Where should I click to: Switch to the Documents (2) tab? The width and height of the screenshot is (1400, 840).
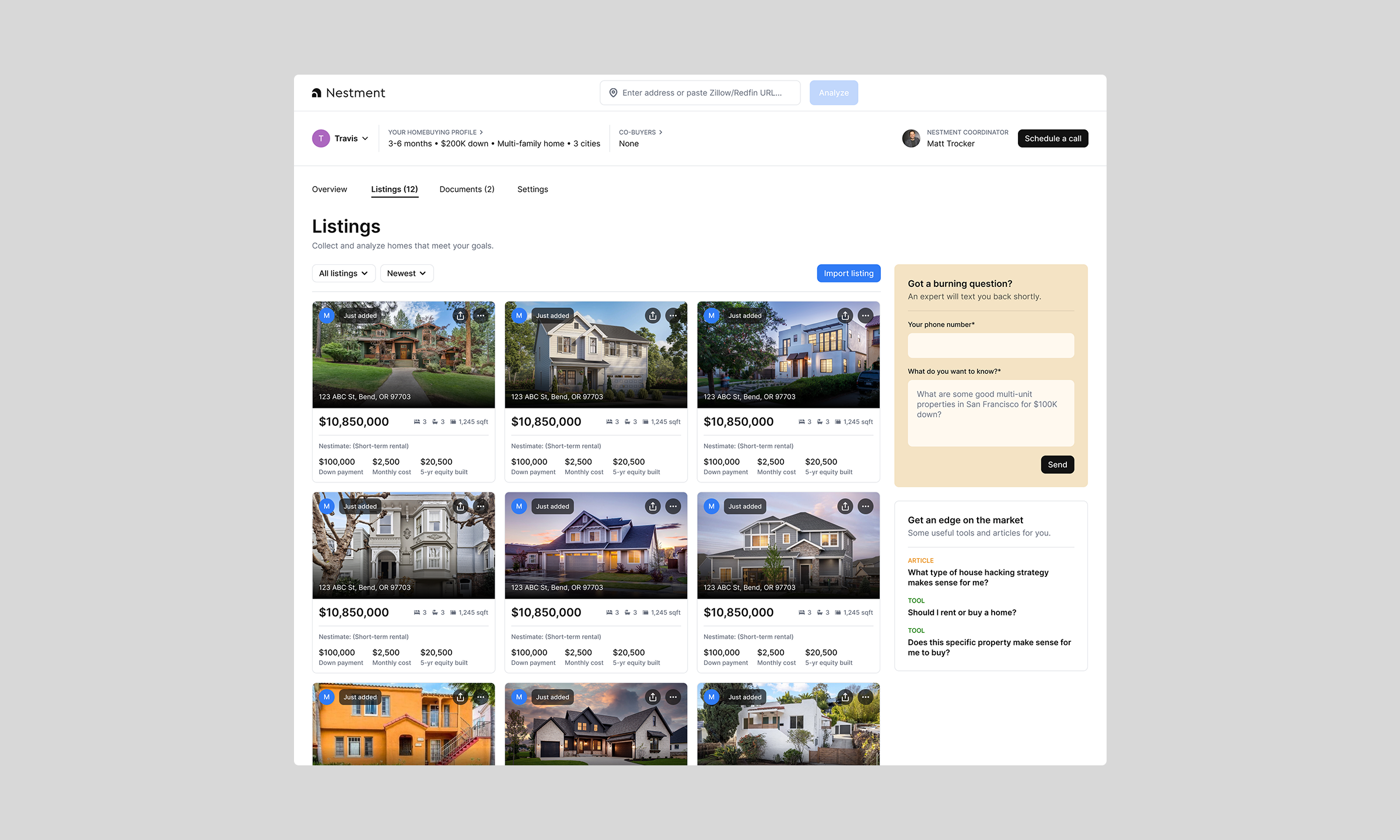(x=467, y=189)
